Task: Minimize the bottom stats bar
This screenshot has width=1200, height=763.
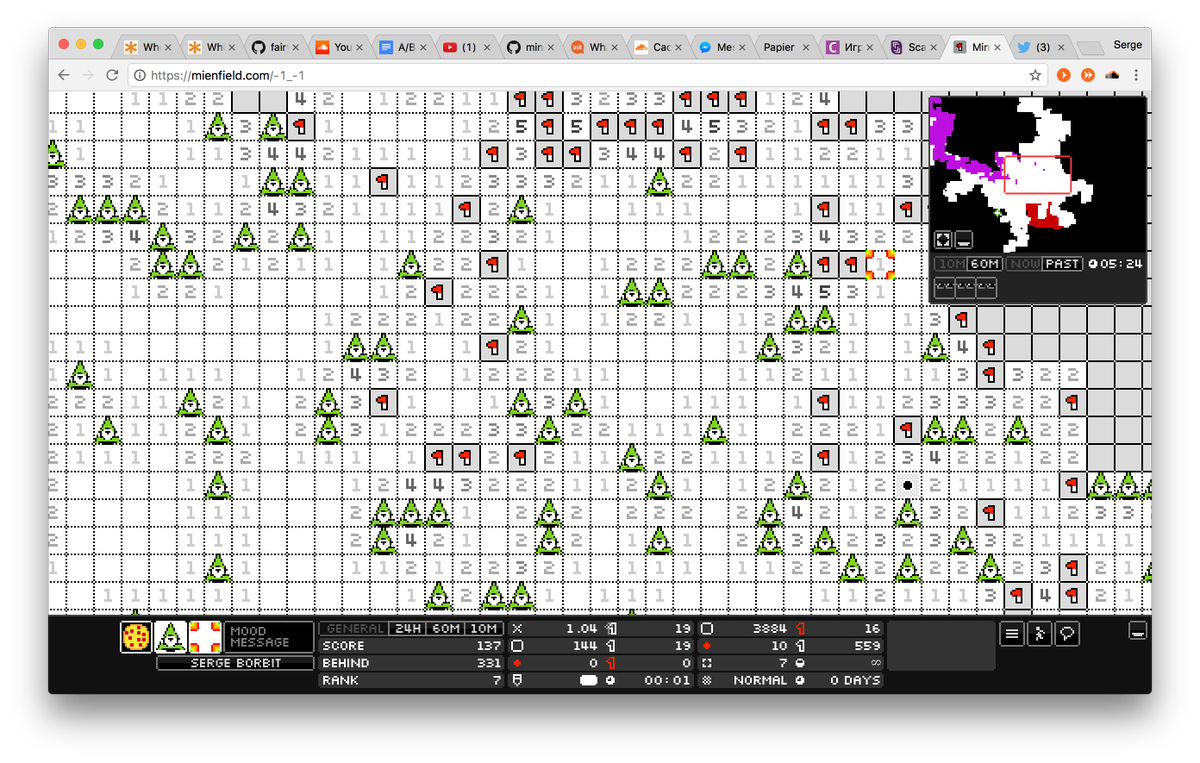Action: point(1137,631)
